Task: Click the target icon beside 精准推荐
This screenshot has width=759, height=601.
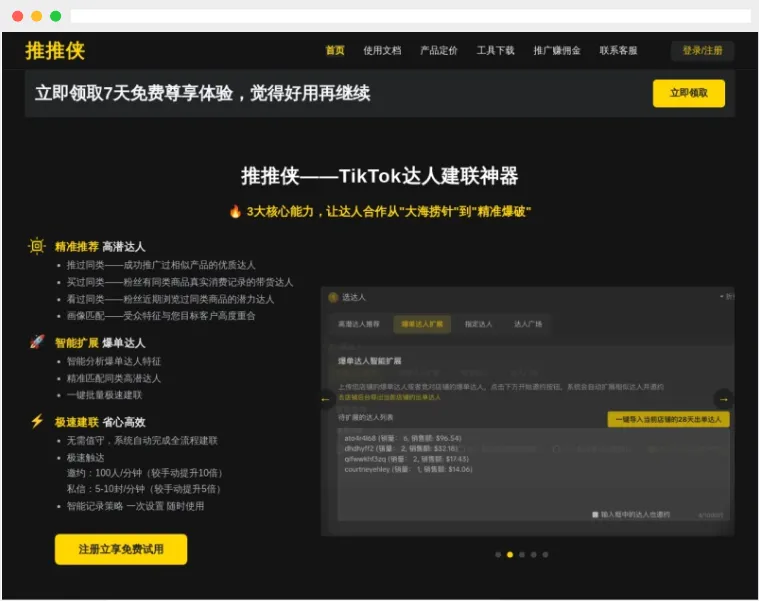Action: 37,246
